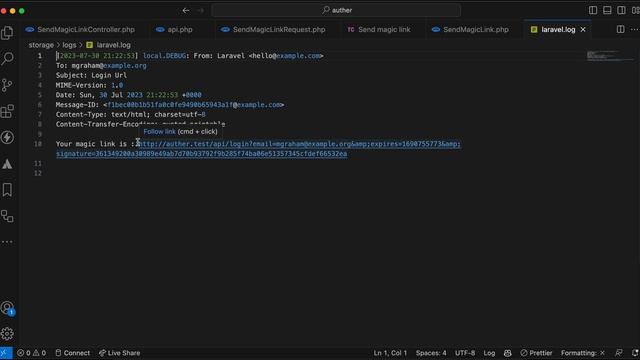The height and width of the screenshot is (360, 640).
Task: Click the signature portion of the link
Action: (x=202, y=154)
